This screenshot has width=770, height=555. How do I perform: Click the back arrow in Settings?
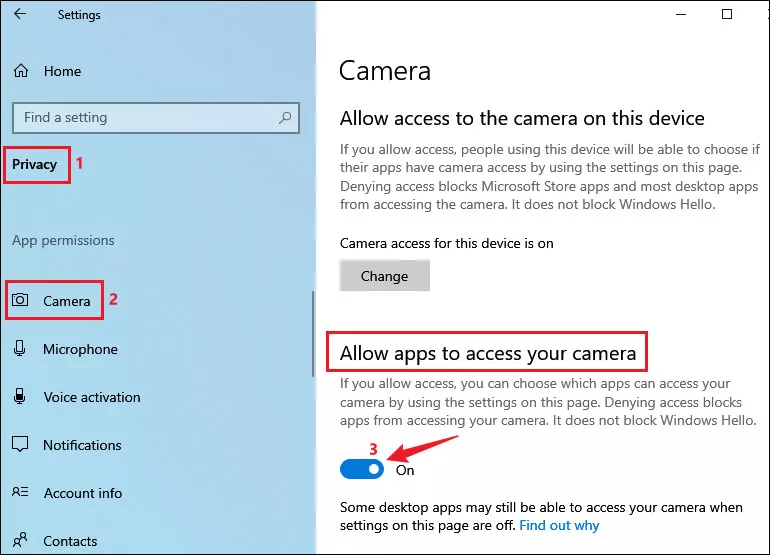[x=20, y=14]
